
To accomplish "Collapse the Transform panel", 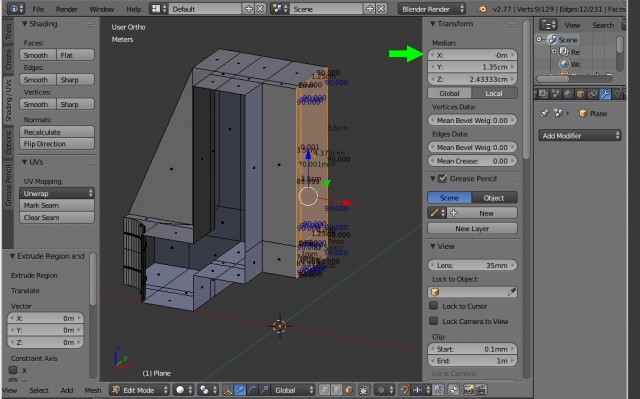I will click(433, 24).
